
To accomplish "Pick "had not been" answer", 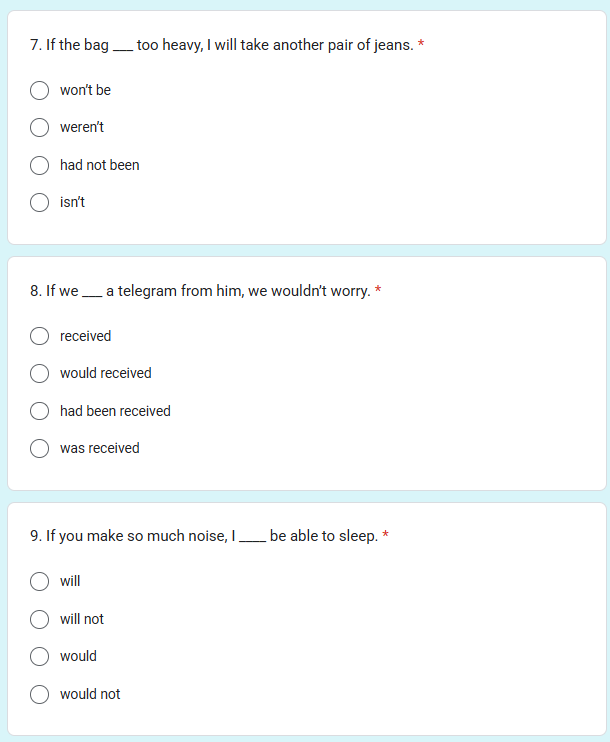I will point(39,165).
